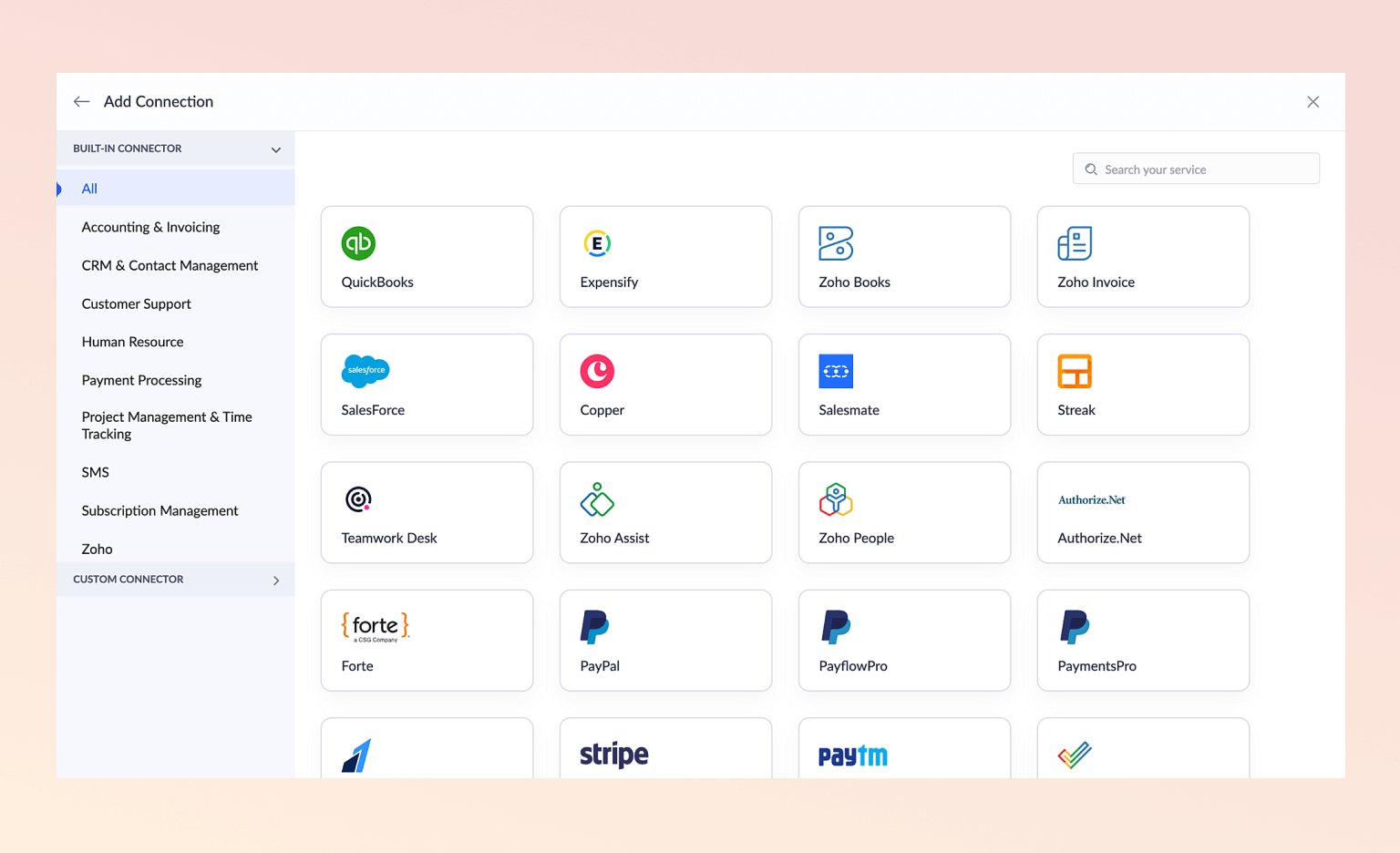Select the Zoho category in sidebar
Image resolution: width=1400 pixels, height=853 pixels.
tap(97, 549)
